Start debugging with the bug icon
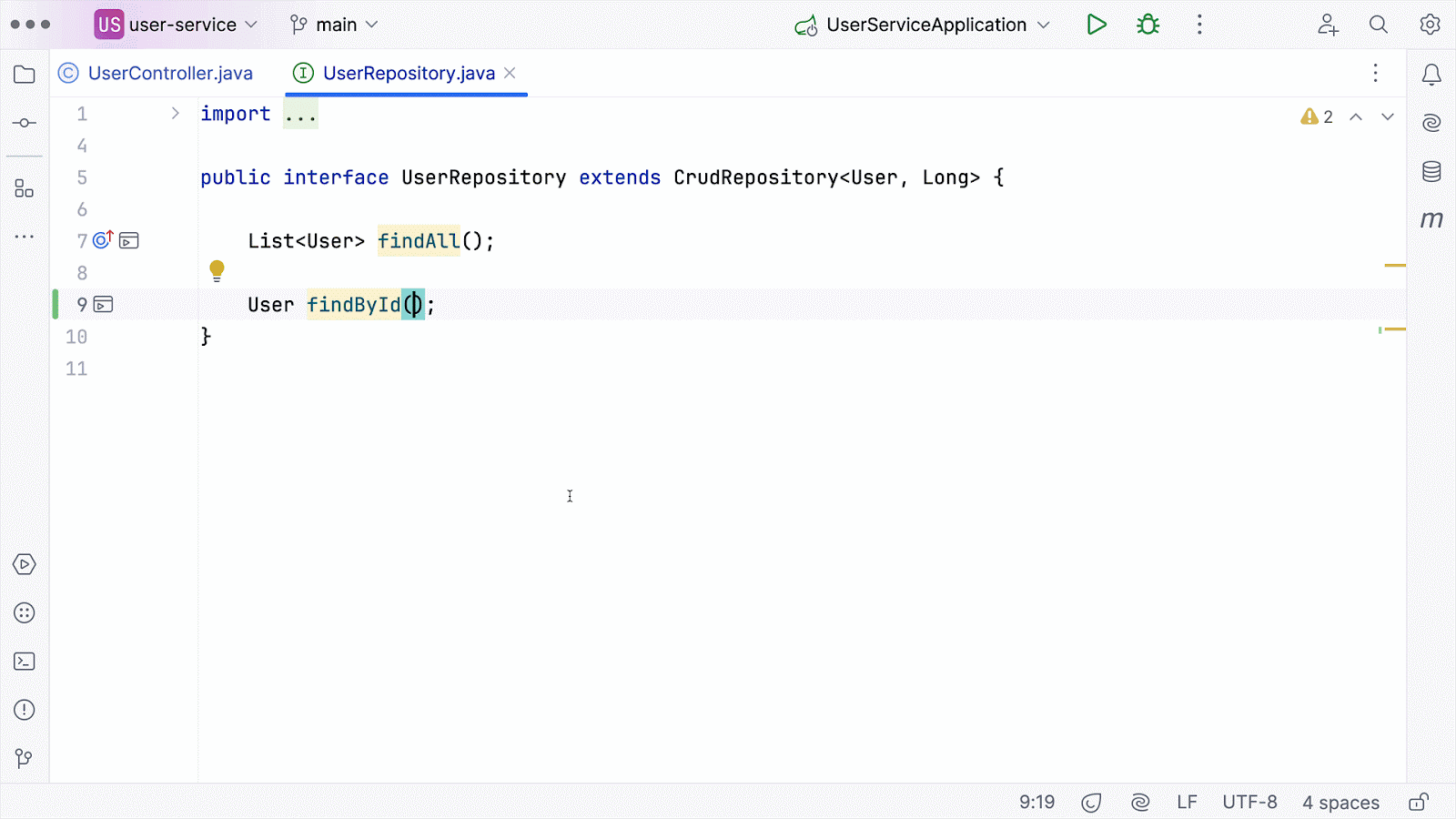 [1148, 25]
